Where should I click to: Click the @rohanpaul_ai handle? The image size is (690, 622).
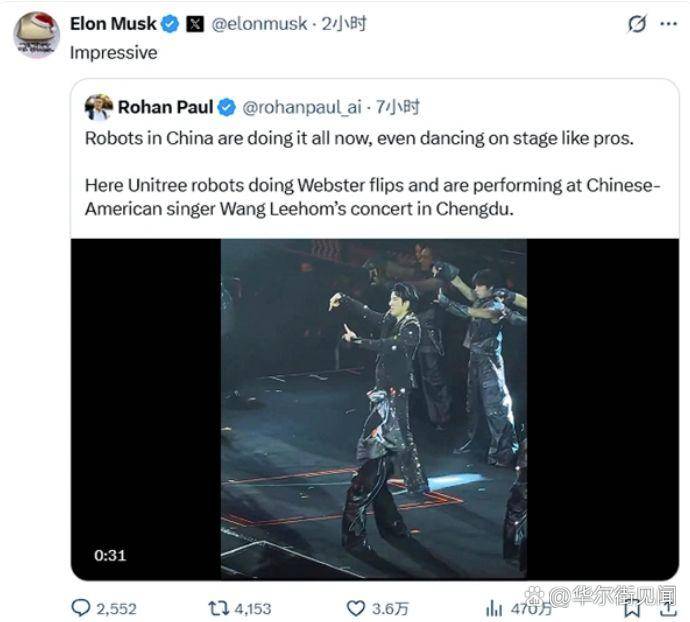point(300,107)
